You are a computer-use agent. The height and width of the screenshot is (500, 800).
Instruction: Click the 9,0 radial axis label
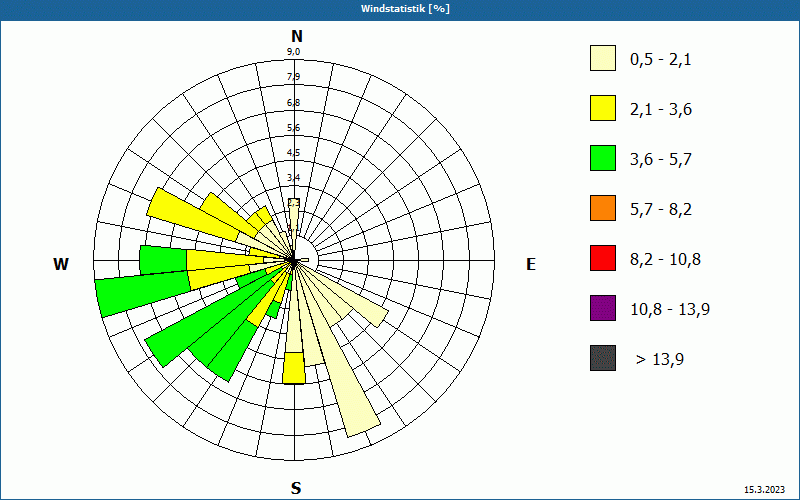tap(293, 52)
